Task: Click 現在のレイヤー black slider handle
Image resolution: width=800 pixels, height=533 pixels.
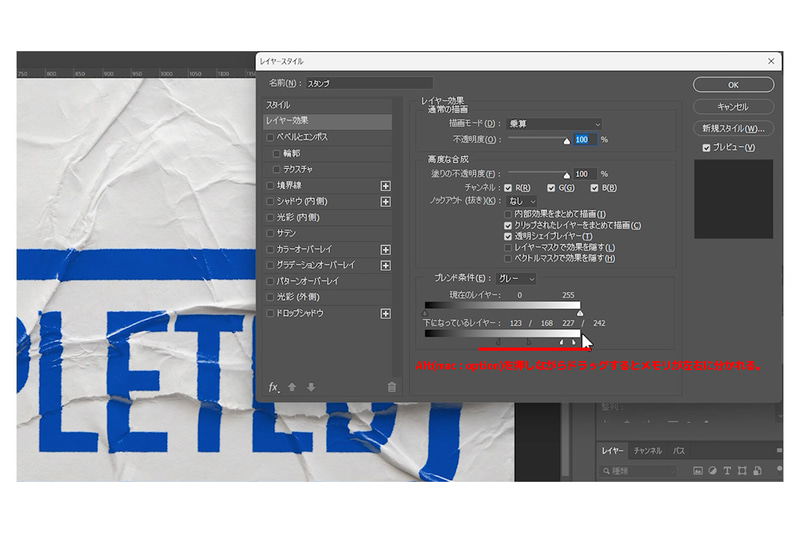Action: tap(425, 312)
